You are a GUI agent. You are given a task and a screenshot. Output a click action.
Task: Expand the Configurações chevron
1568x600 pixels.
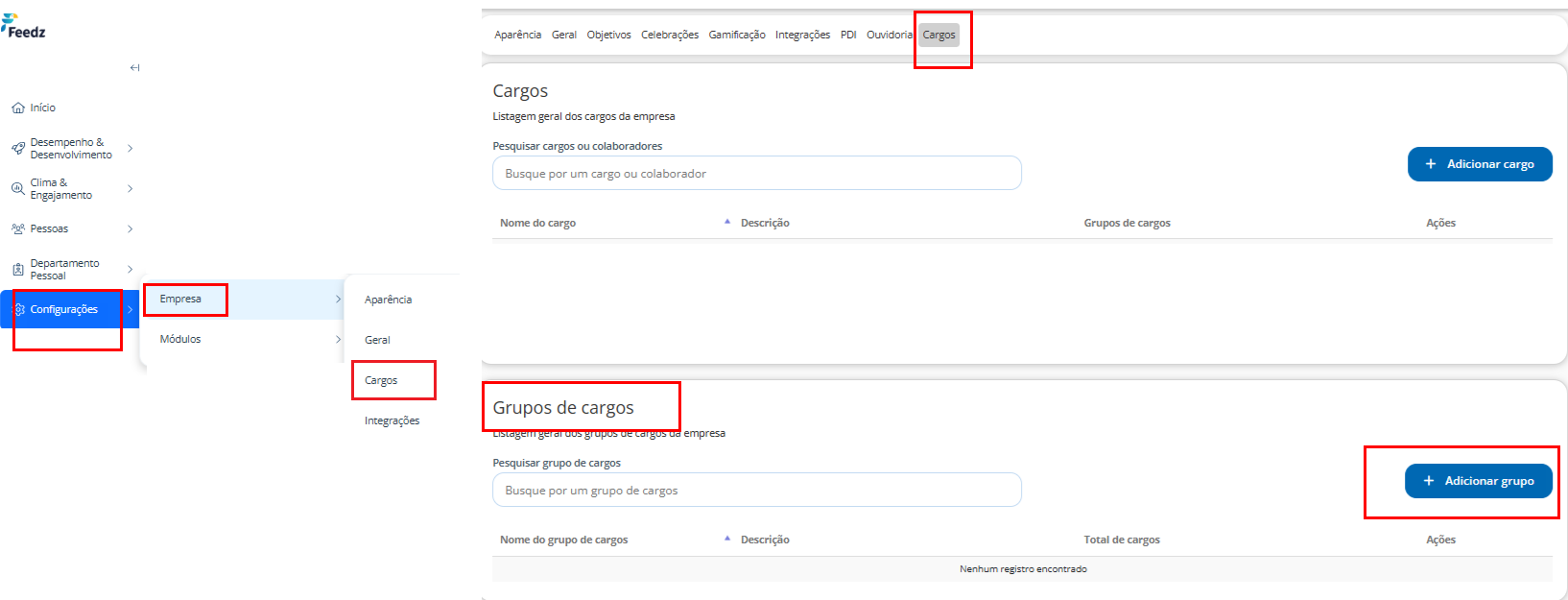(131, 309)
